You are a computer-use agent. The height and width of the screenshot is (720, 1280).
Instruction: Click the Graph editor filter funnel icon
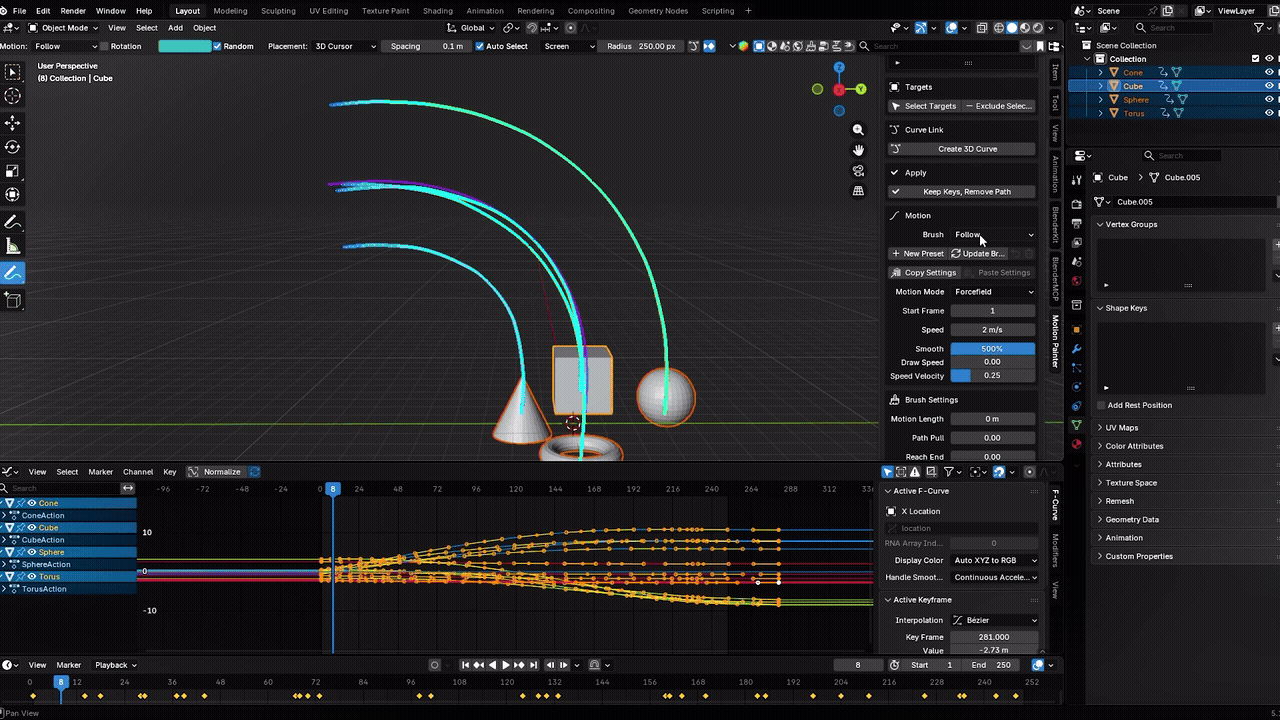click(948, 472)
